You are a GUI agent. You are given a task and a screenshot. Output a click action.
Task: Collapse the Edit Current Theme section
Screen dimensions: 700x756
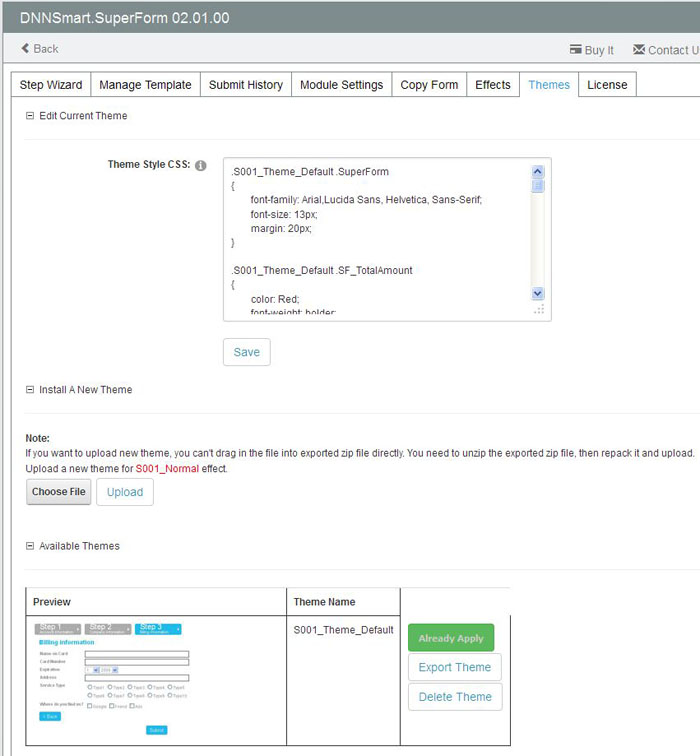tap(30, 116)
